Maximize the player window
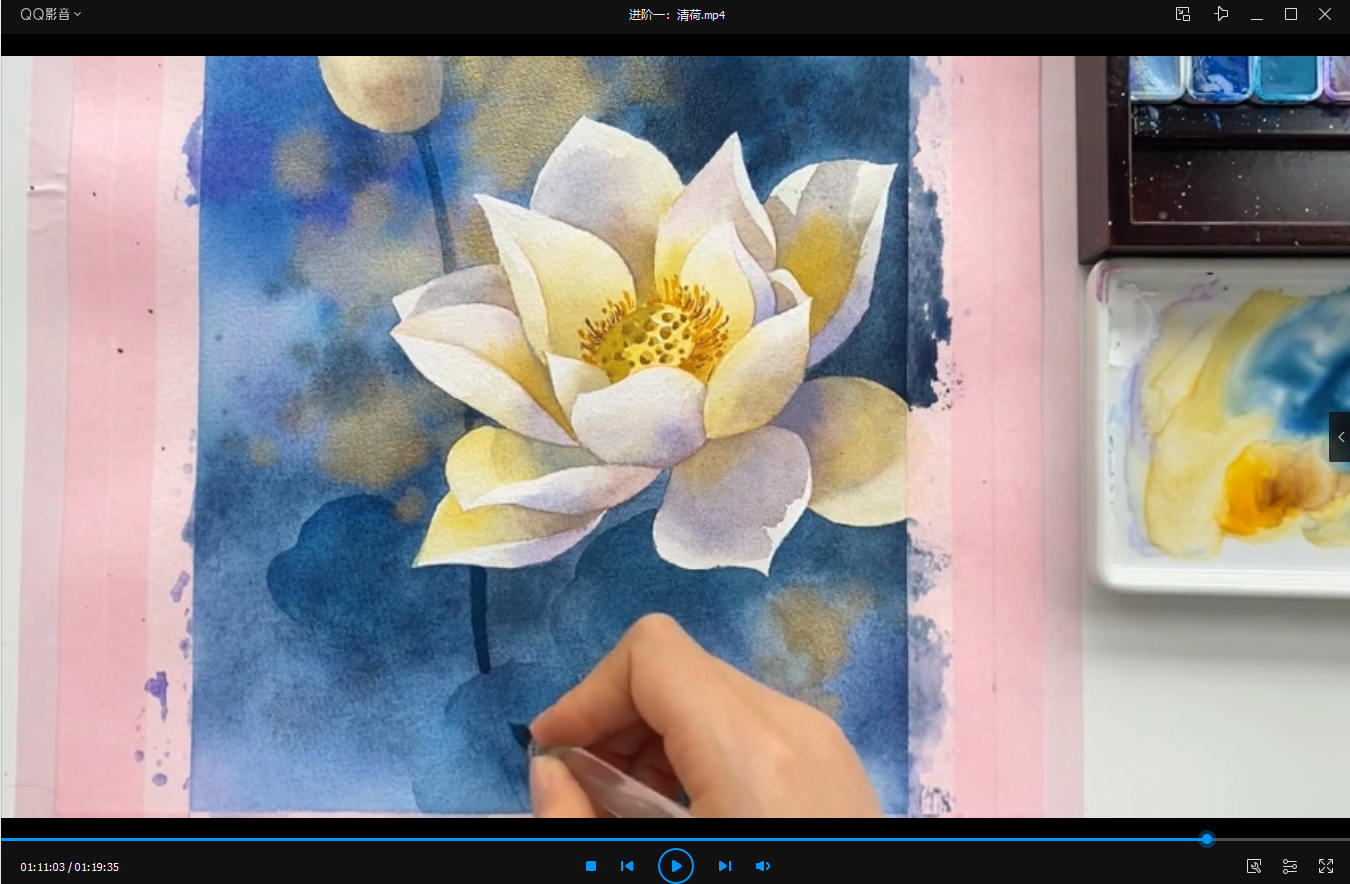The image size is (1350, 884). tap(1291, 14)
